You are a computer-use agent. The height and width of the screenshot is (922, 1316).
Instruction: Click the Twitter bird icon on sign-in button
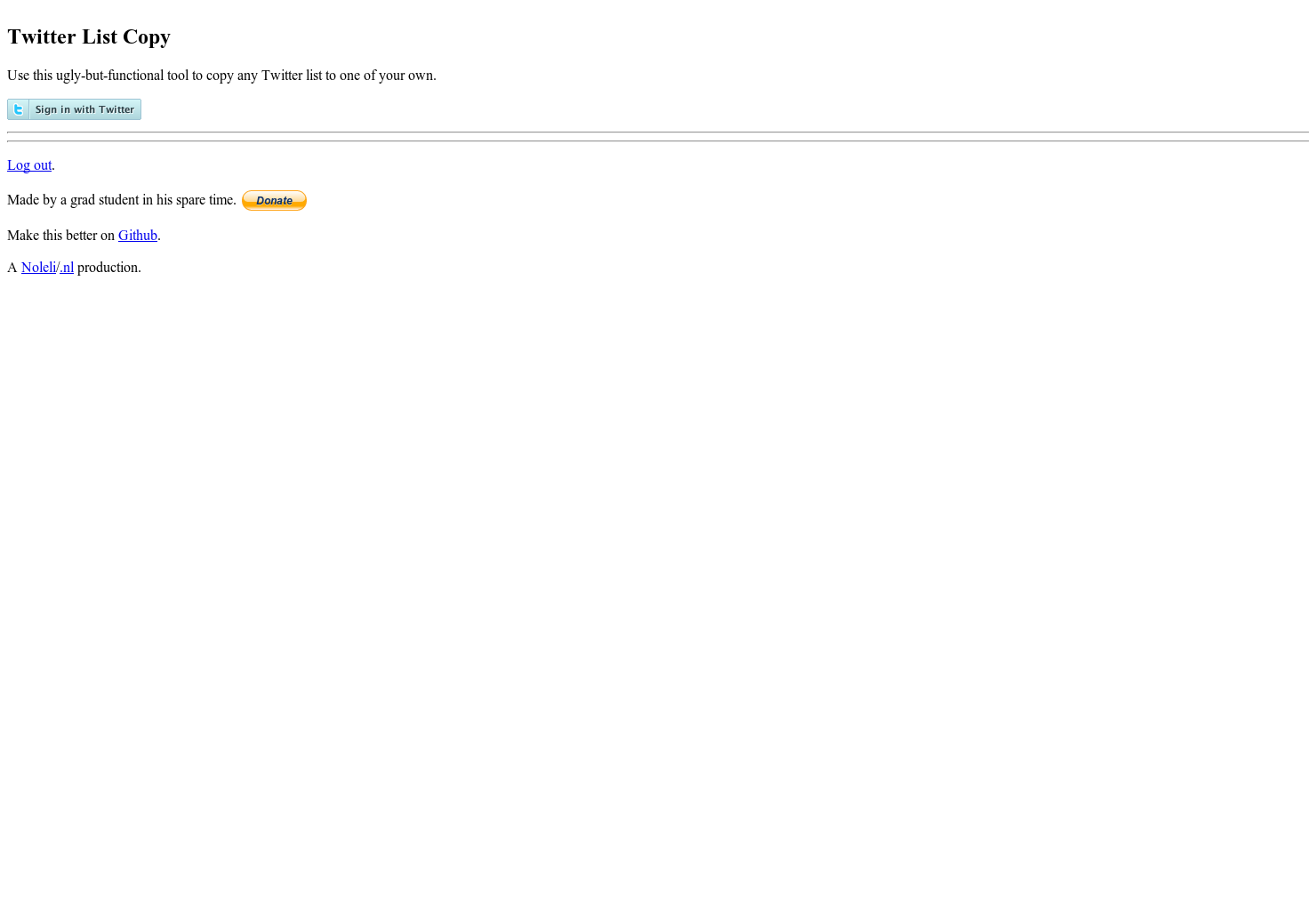pos(16,108)
